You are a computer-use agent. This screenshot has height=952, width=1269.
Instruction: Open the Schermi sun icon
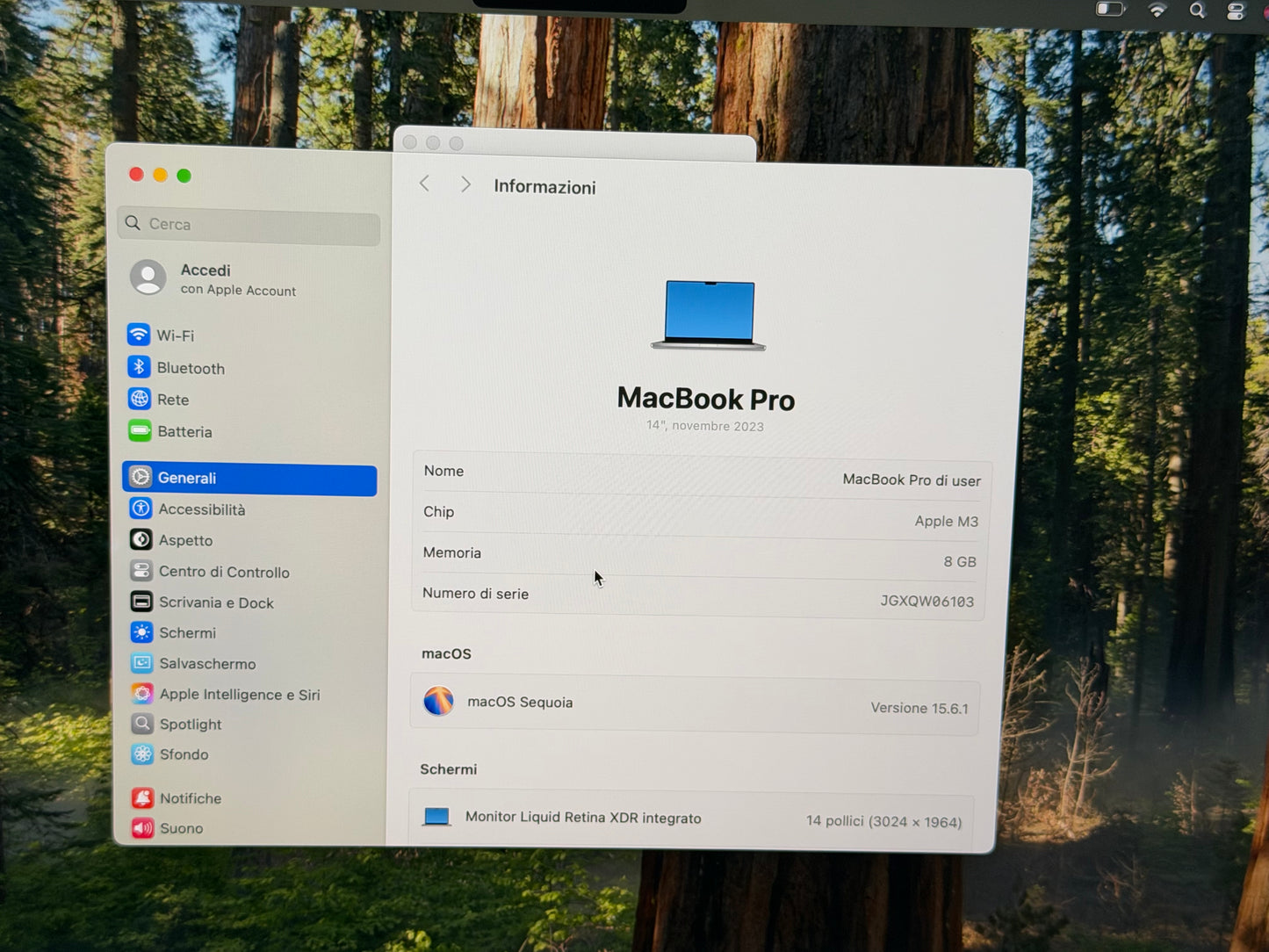pos(142,632)
